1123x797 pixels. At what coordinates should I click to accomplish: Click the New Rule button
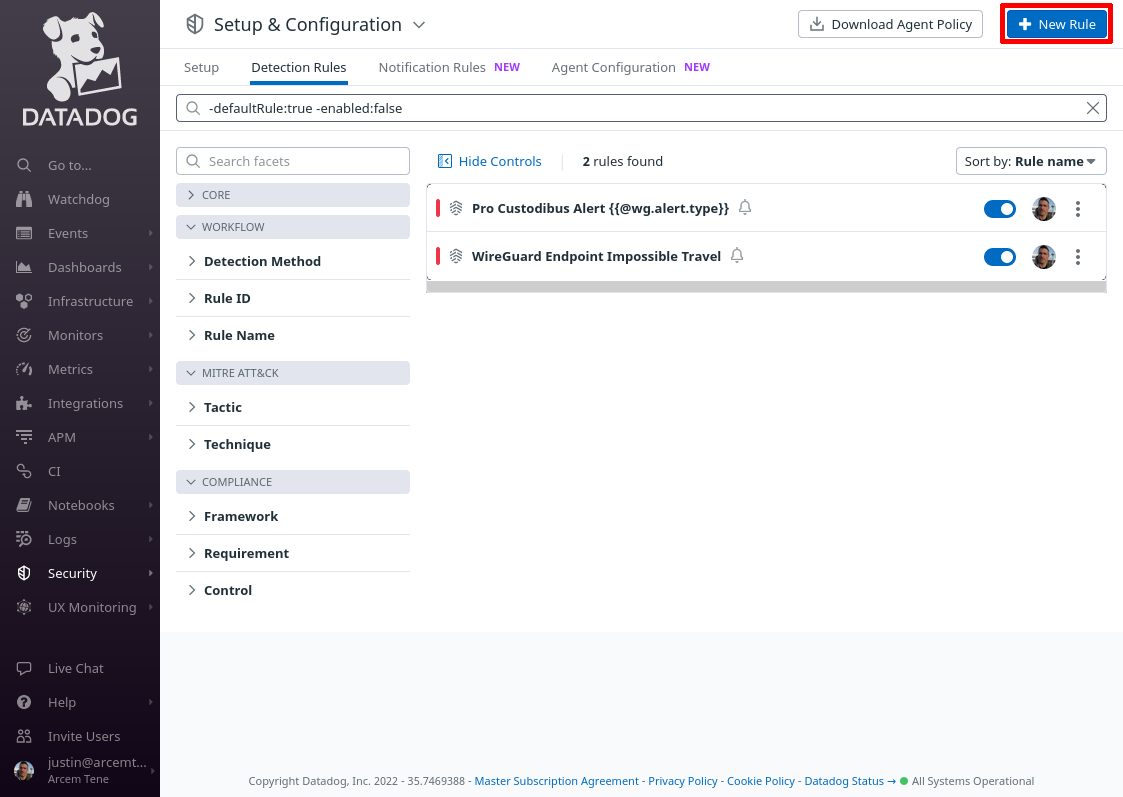1056,24
